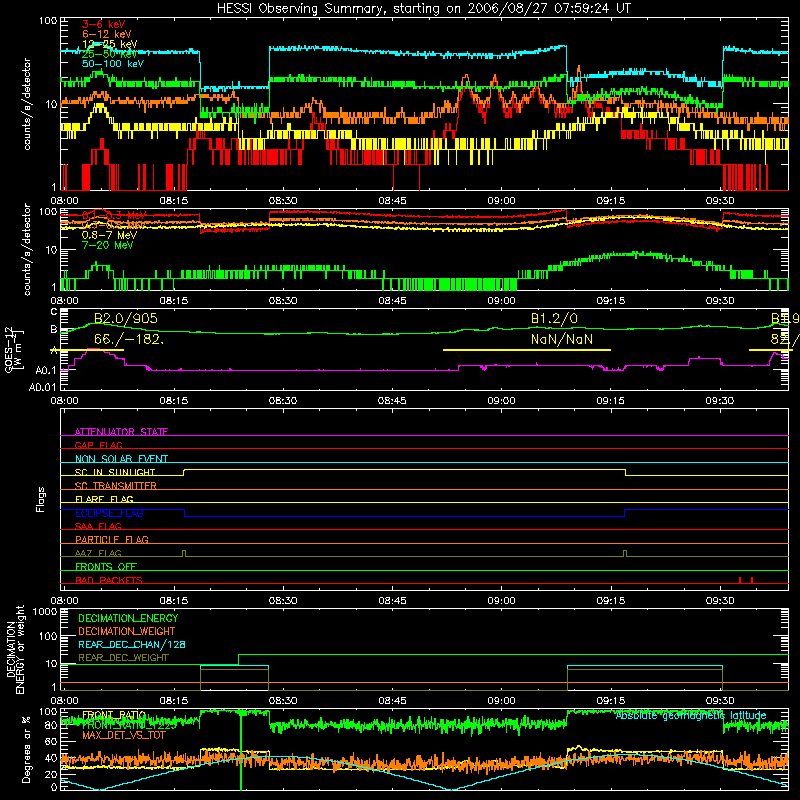
Task: Select the 12-25 keV legend label
Action: tap(110, 44)
